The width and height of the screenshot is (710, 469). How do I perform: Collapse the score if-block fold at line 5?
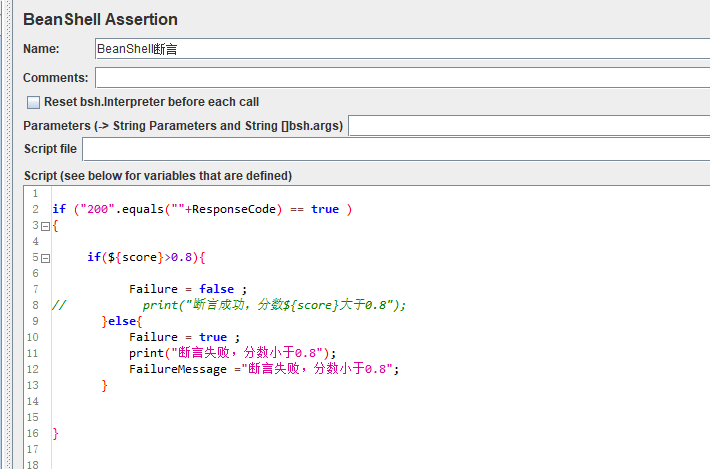[x=45, y=258]
